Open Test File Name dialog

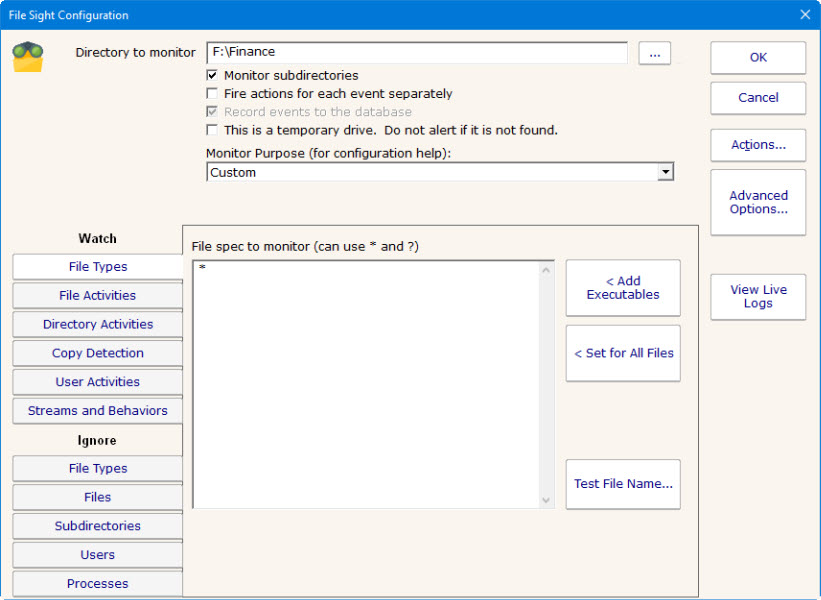coord(623,484)
